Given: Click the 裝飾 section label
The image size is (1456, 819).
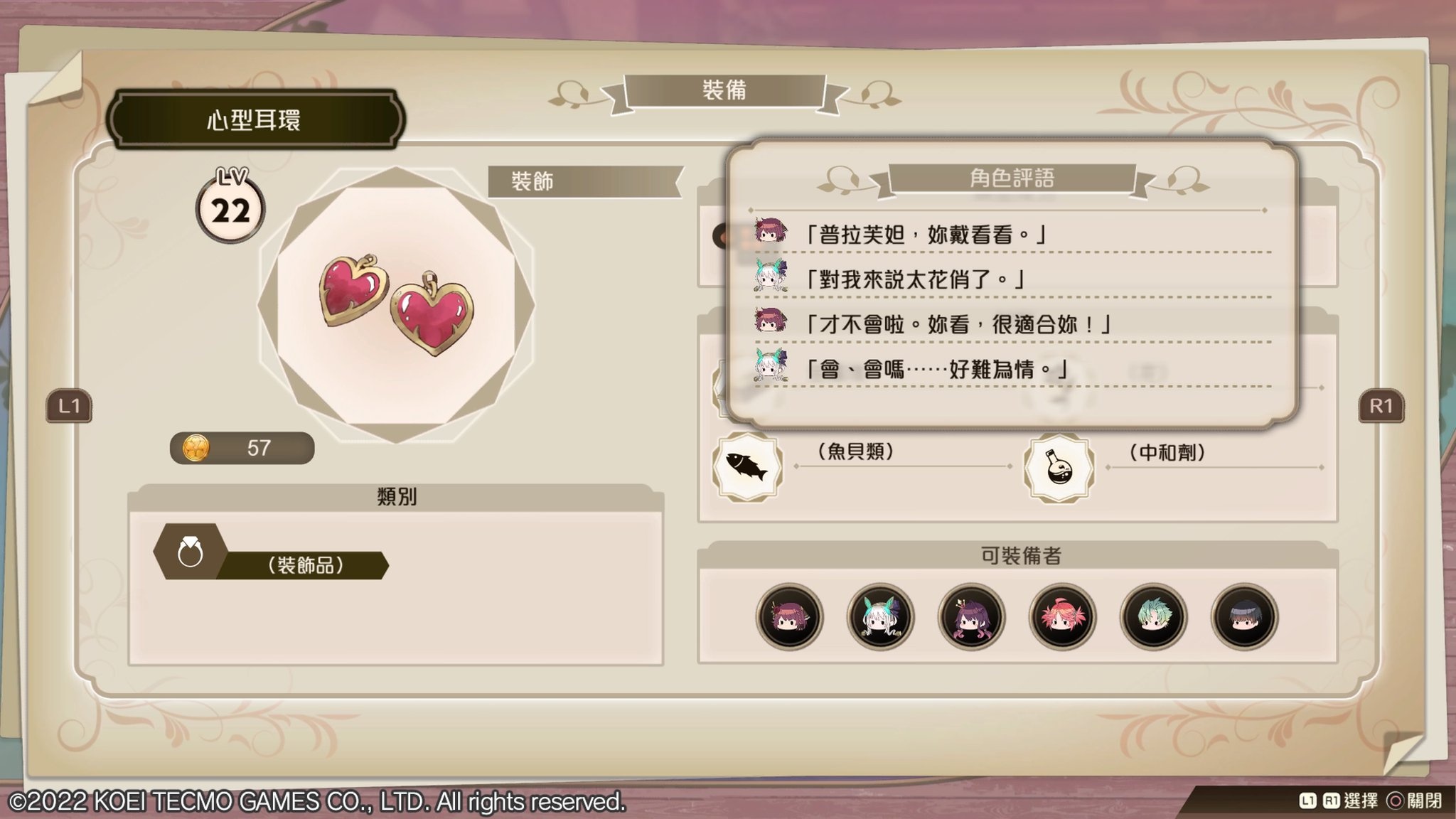Looking at the screenshot, I should pos(532,181).
